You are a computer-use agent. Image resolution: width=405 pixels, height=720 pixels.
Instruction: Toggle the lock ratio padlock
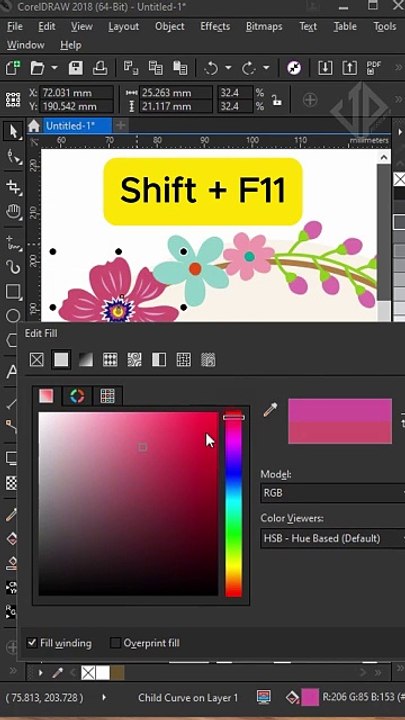coord(277,100)
